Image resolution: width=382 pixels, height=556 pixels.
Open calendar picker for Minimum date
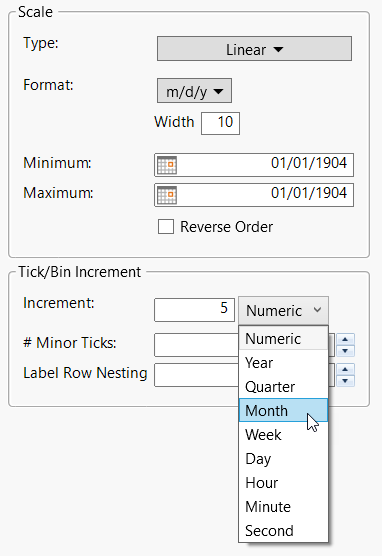[167, 165]
